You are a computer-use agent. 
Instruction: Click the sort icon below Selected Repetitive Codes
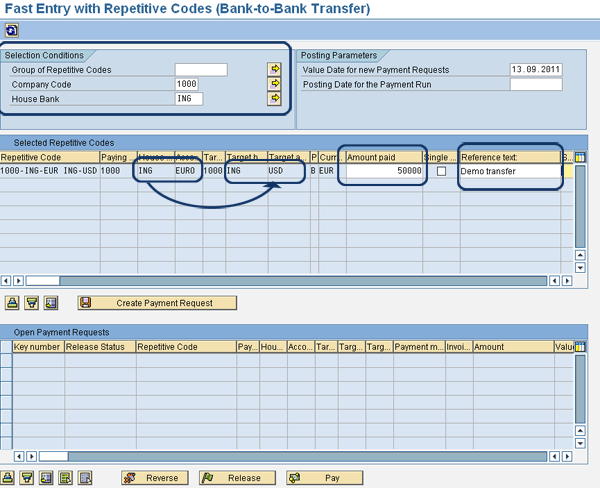point(12,302)
